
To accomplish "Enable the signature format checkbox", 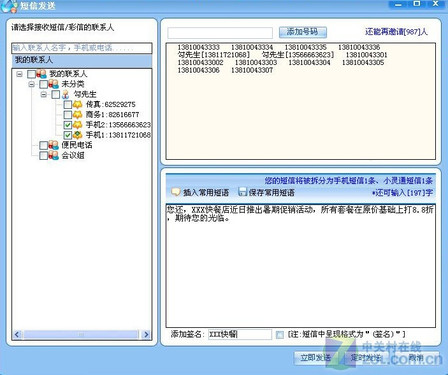I will [x=280, y=334].
